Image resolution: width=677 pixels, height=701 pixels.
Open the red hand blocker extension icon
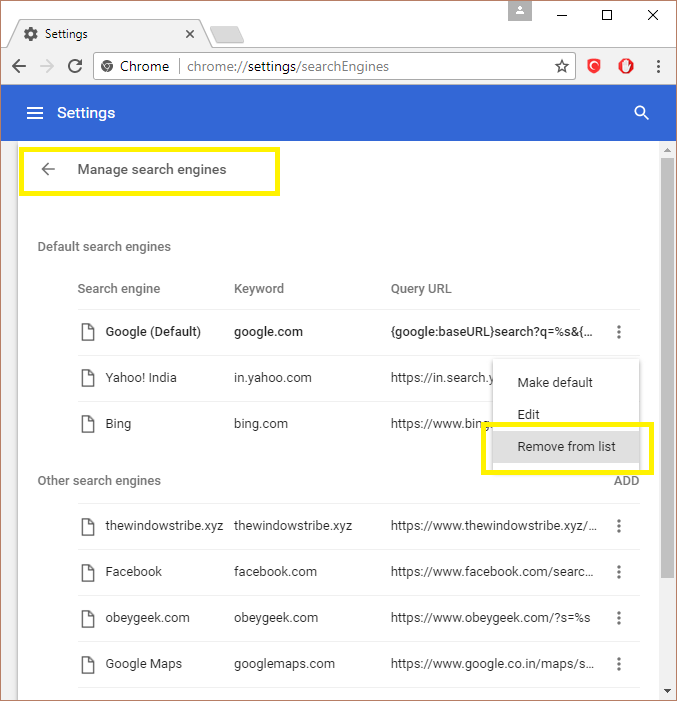(x=626, y=66)
